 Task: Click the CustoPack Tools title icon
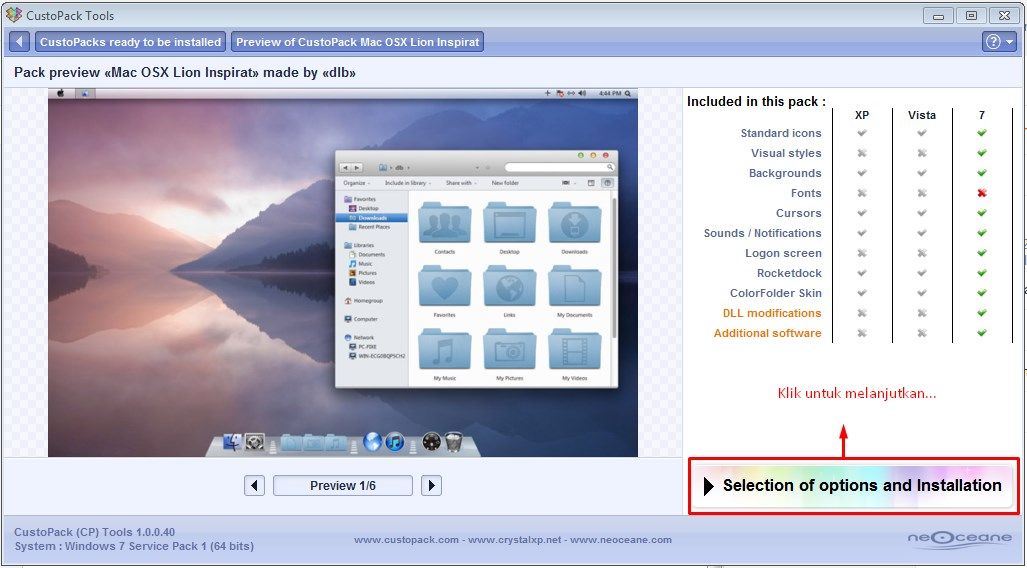click(14, 14)
